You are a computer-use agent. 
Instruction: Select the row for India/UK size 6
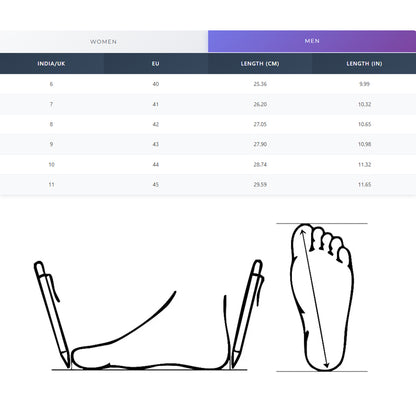208,84
